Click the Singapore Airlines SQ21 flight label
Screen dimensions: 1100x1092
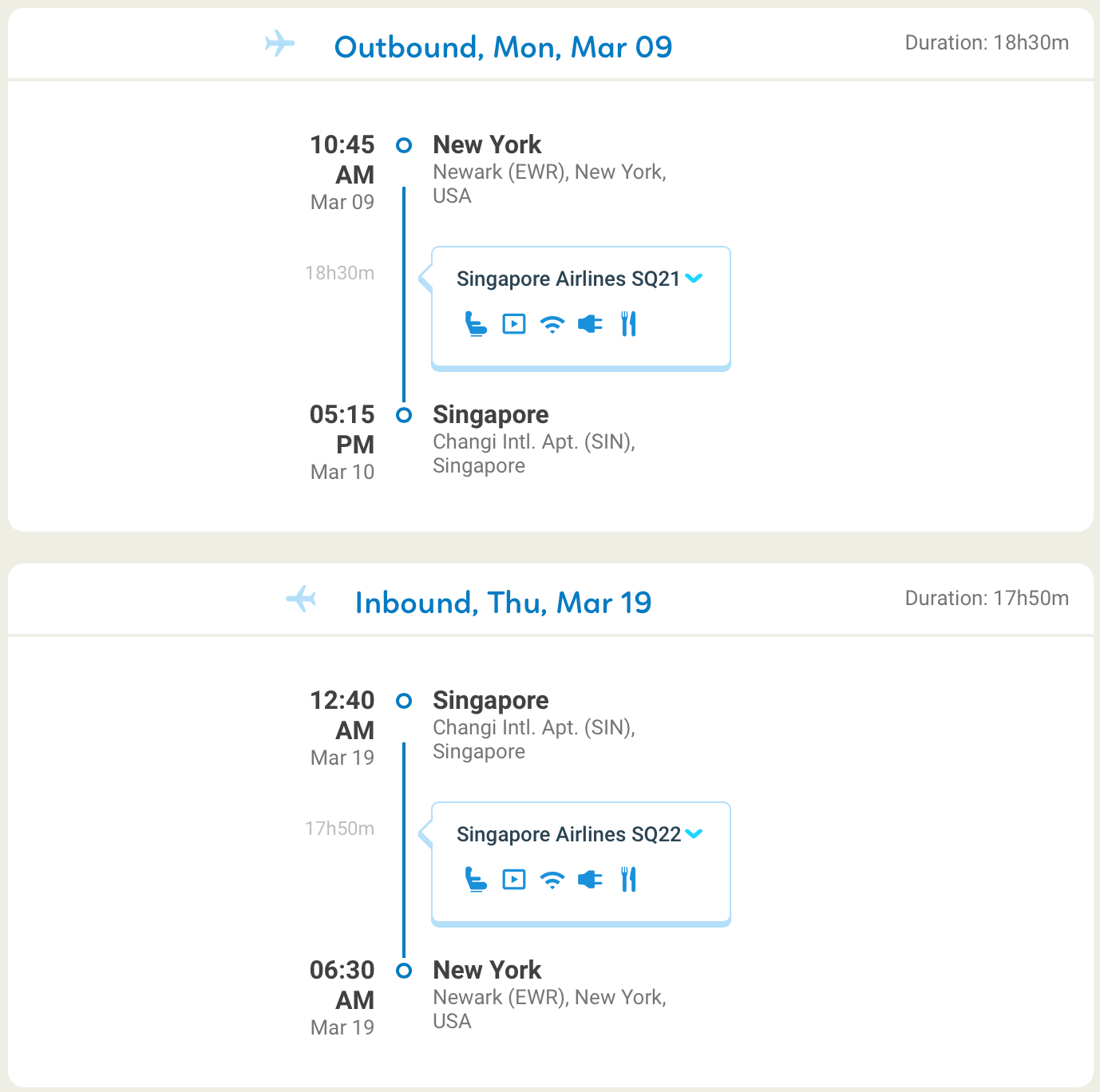(568, 279)
